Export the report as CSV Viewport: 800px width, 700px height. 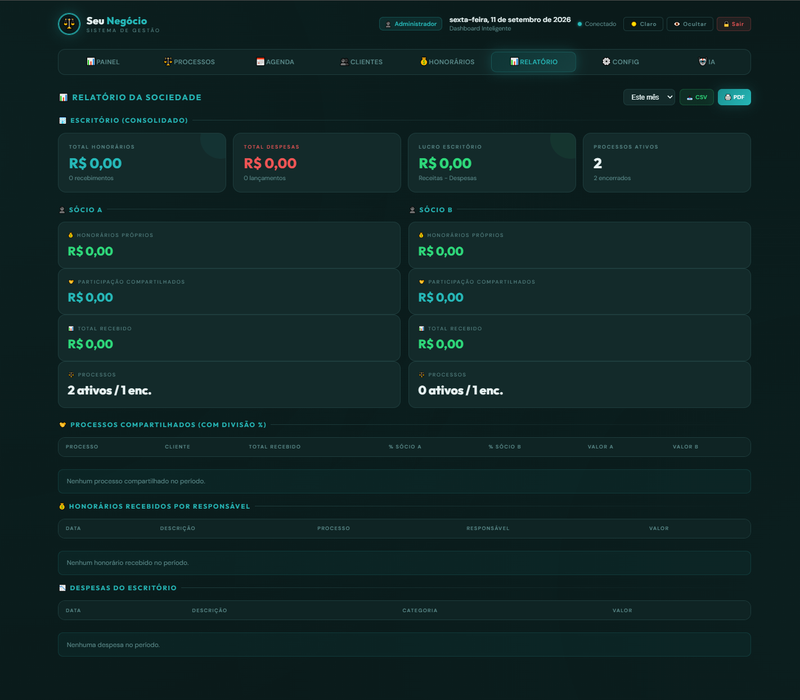[x=696, y=97]
